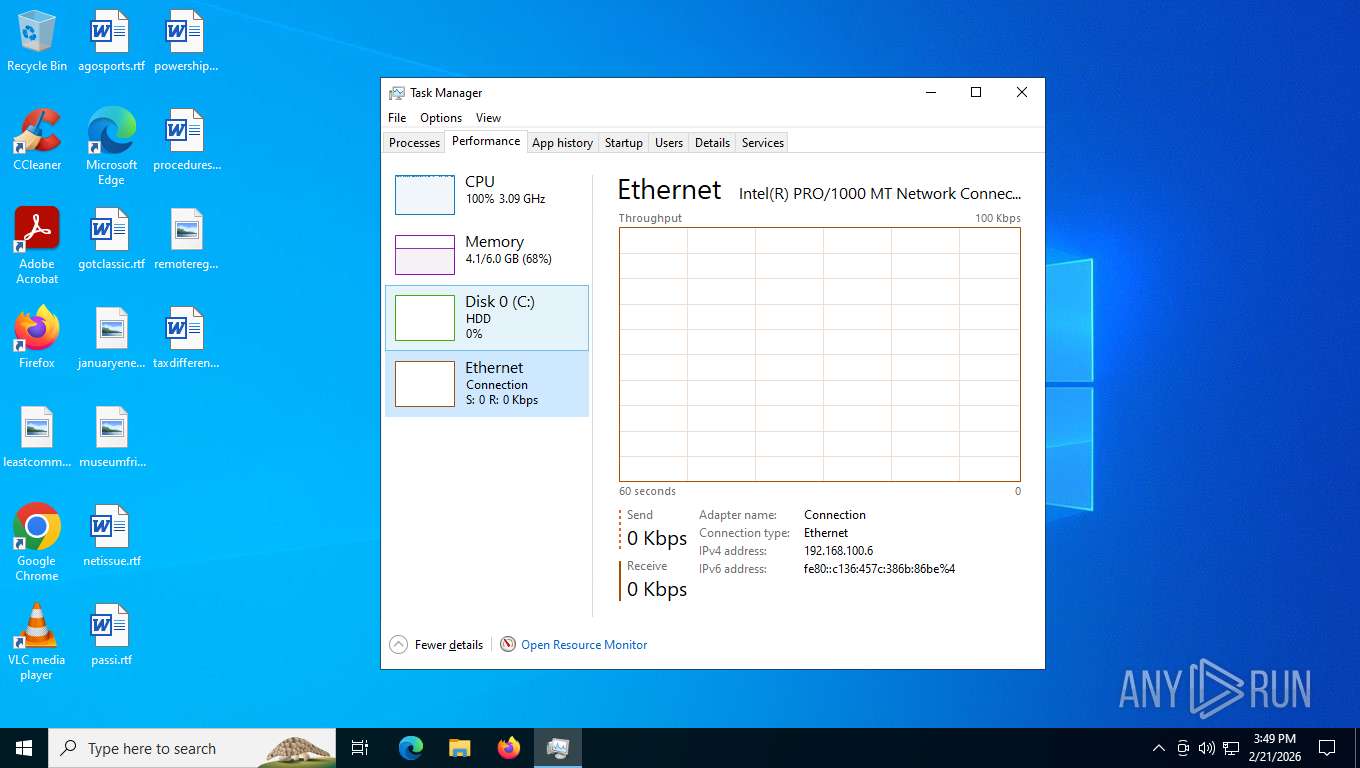The width and height of the screenshot is (1360, 768).
Task: Open Firefox from the taskbar
Action: [509, 748]
